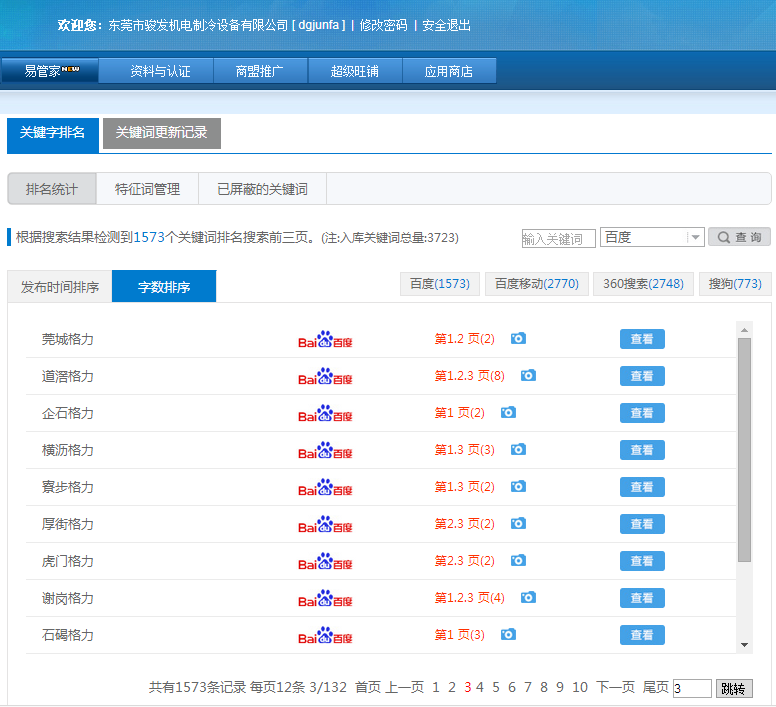Open 应用商店 in the navigation bar
The width and height of the screenshot is (776, 707).
[x=448, y=71]
